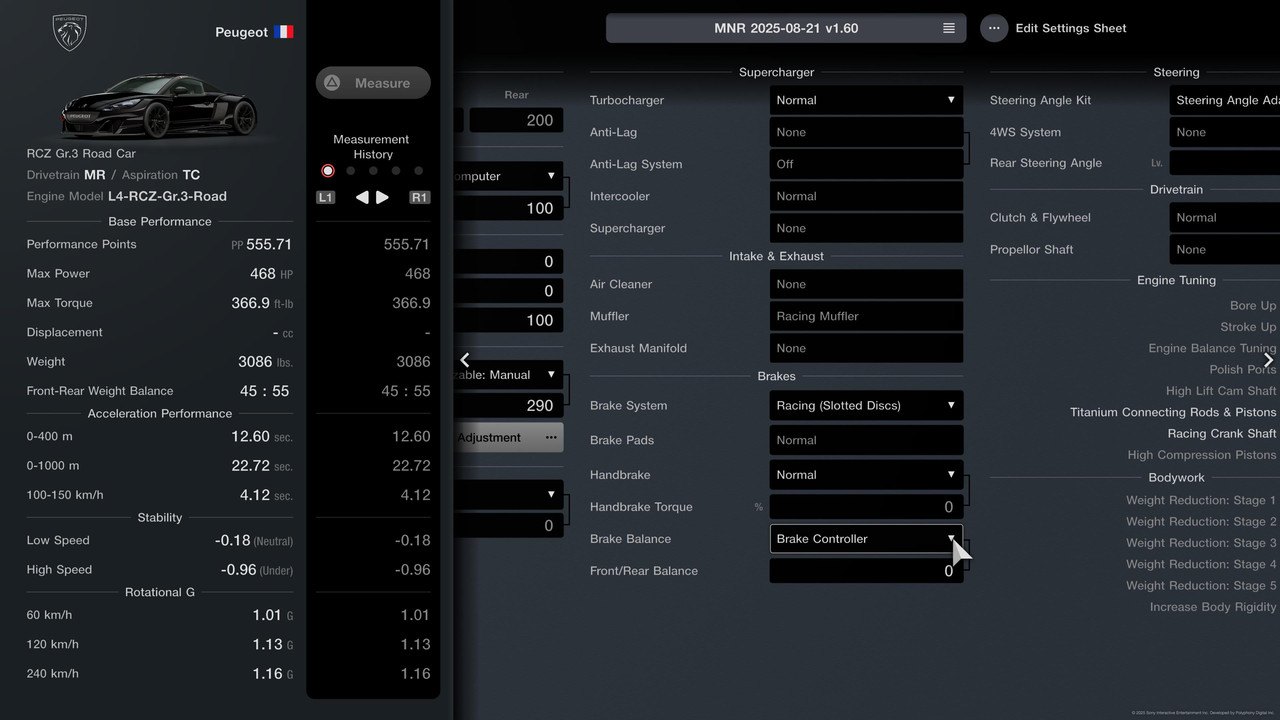The image size is (1280, 720).
Task: Select Supercharger field showing None
Action: coord(866,228)
